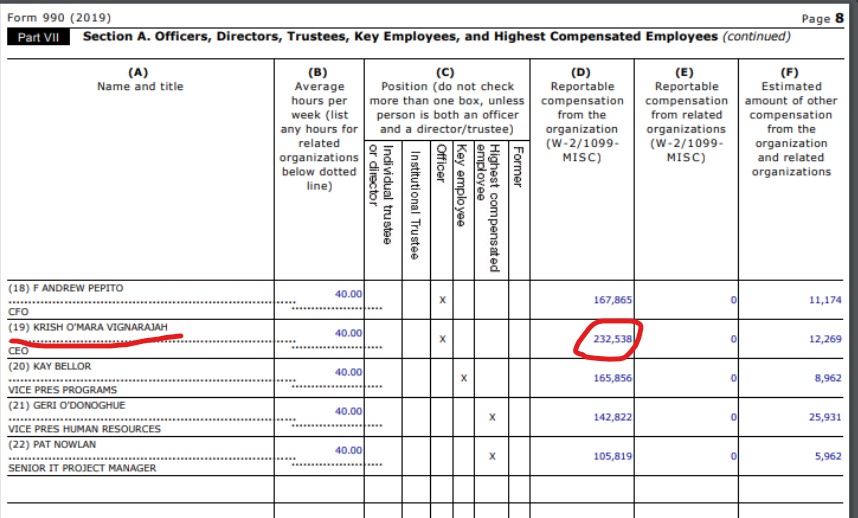Click the 105,819 compensation for Pat Nowlan
858x518 pixels.
point(613,456)
